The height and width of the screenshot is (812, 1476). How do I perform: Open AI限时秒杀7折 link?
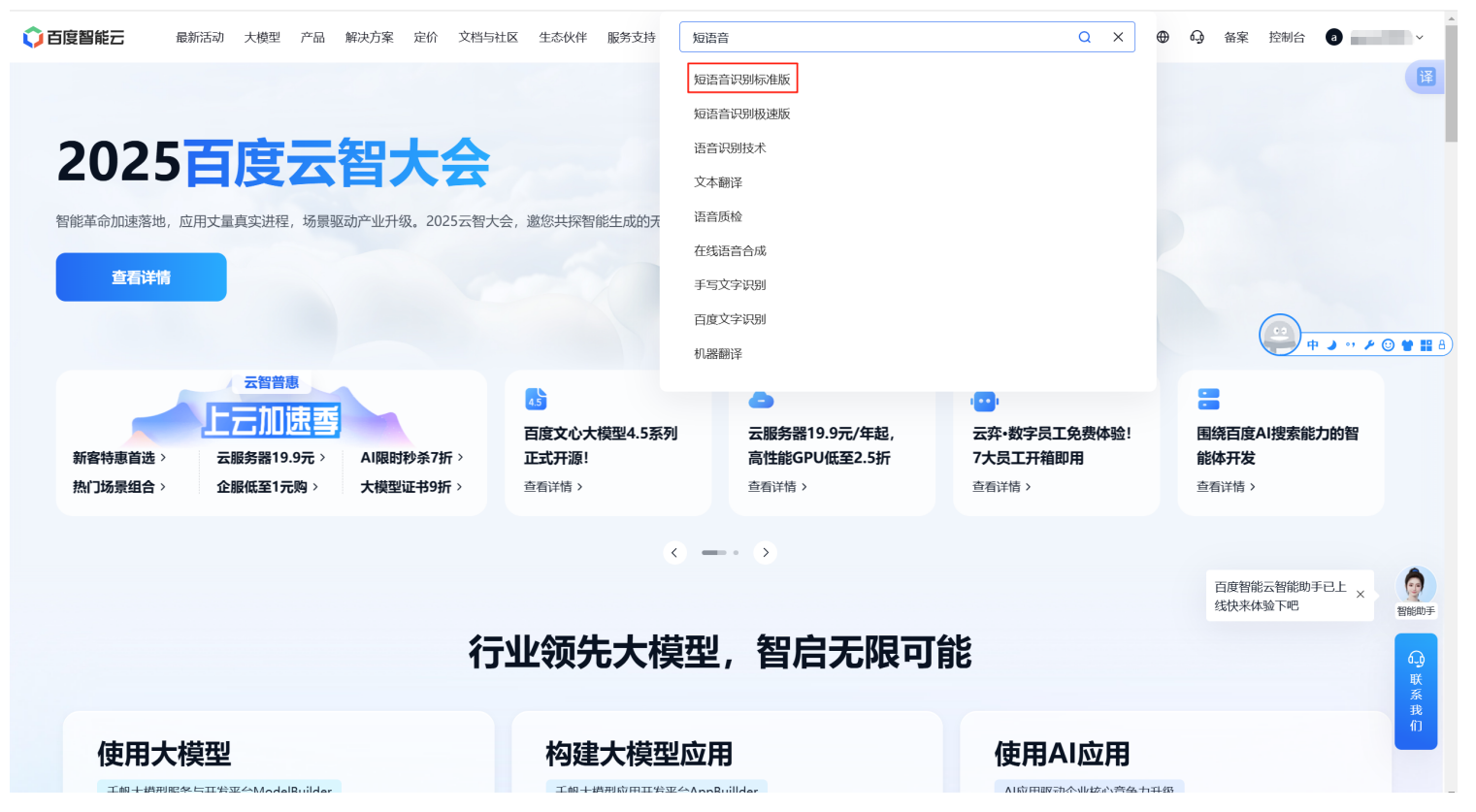[412, 458]
